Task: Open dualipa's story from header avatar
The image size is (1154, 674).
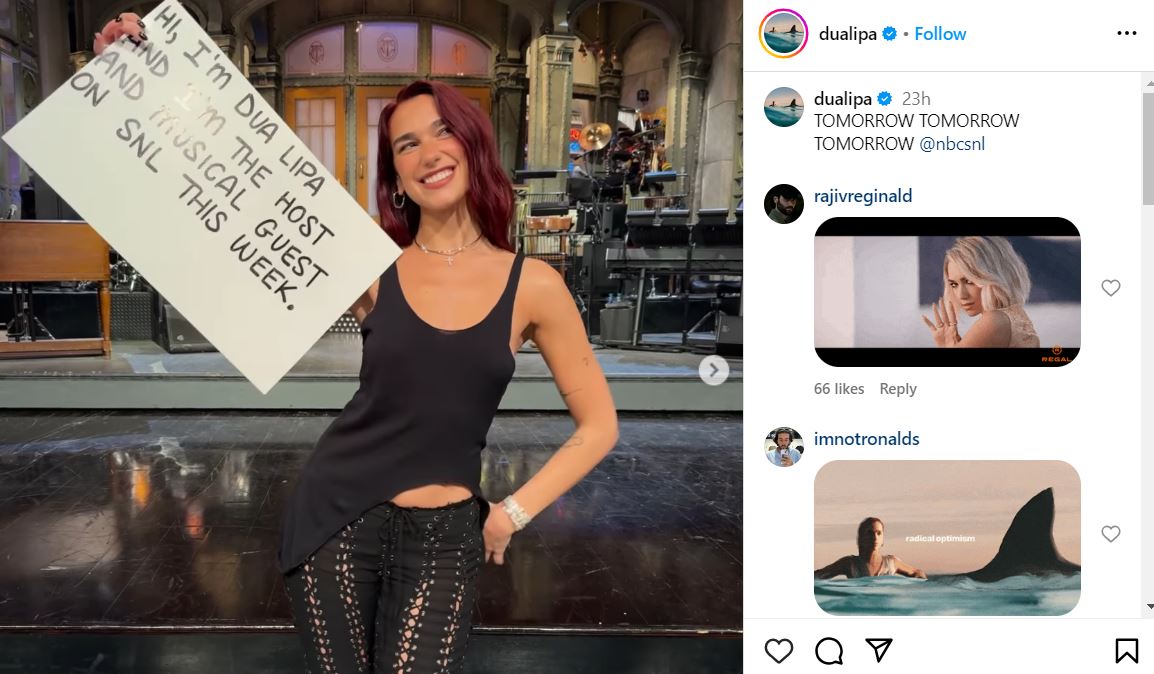Action: pyautogui.click(x=783, y=34)
